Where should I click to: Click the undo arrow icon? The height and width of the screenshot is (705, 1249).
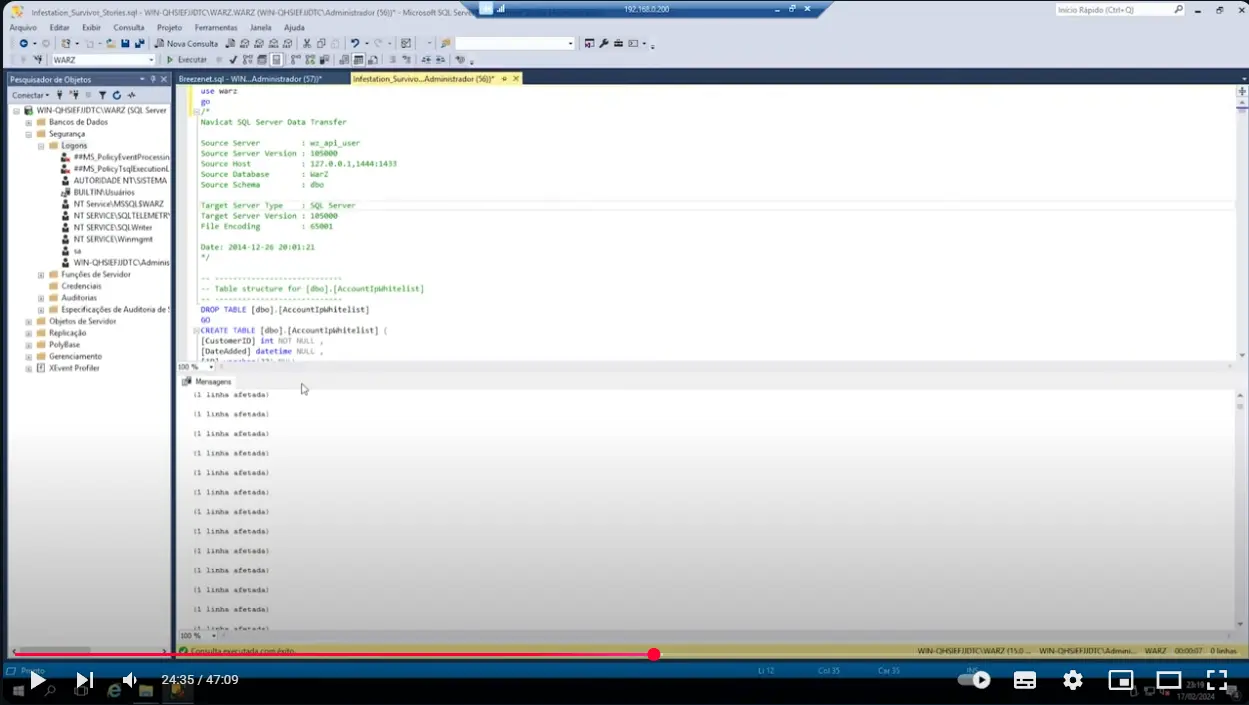pos(355,44)
